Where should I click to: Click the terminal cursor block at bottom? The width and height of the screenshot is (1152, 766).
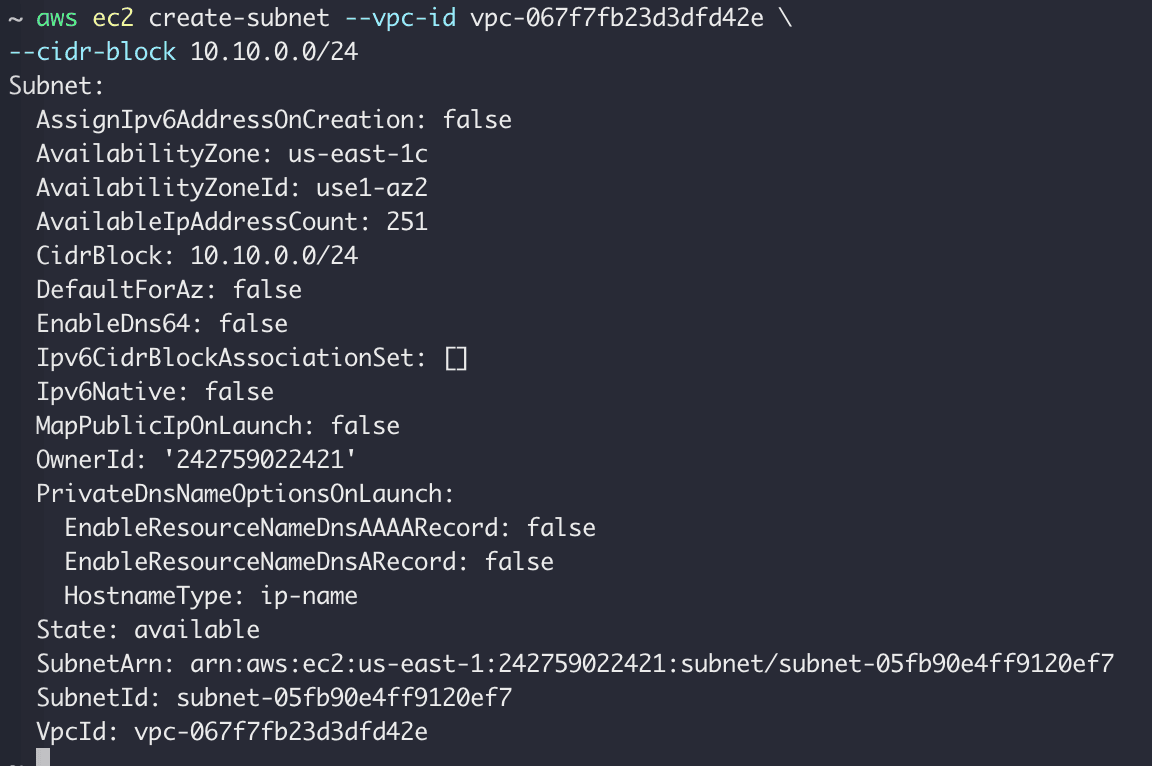click(x=43, y=758)
